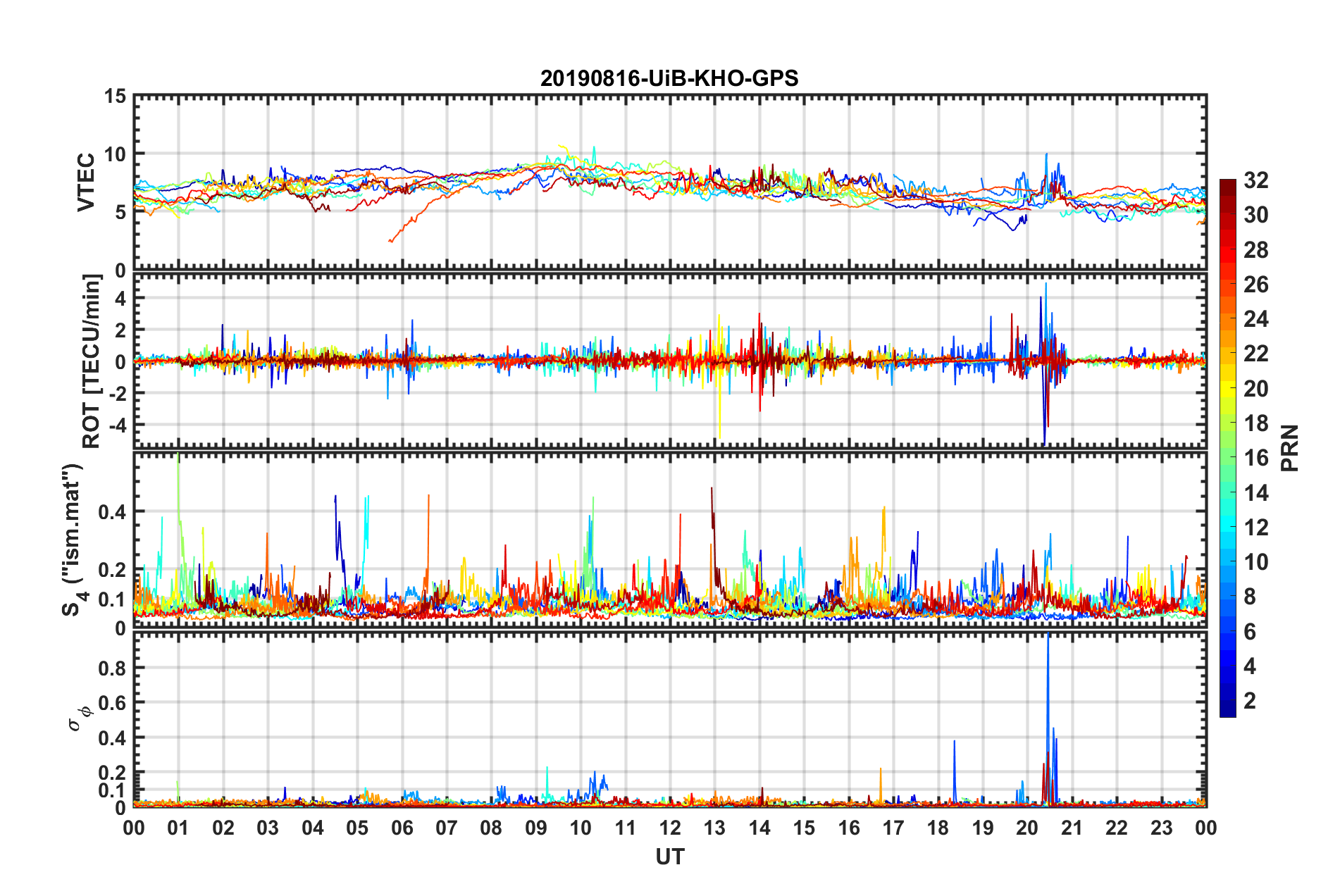The image size is (1340, 896).
Task: Click the UT hour tick label 23
Action: pos(1162,828)
